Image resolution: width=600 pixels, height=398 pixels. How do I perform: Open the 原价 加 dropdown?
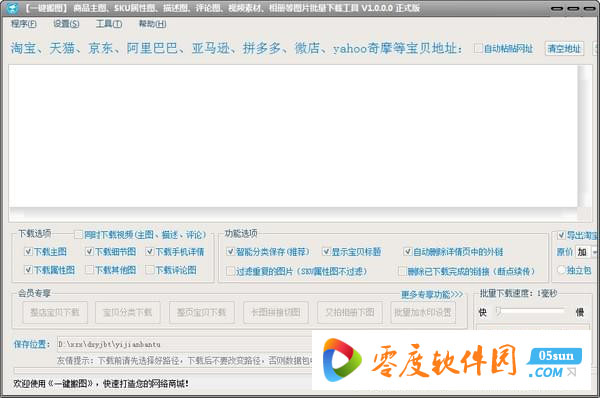tap(586, 252)
